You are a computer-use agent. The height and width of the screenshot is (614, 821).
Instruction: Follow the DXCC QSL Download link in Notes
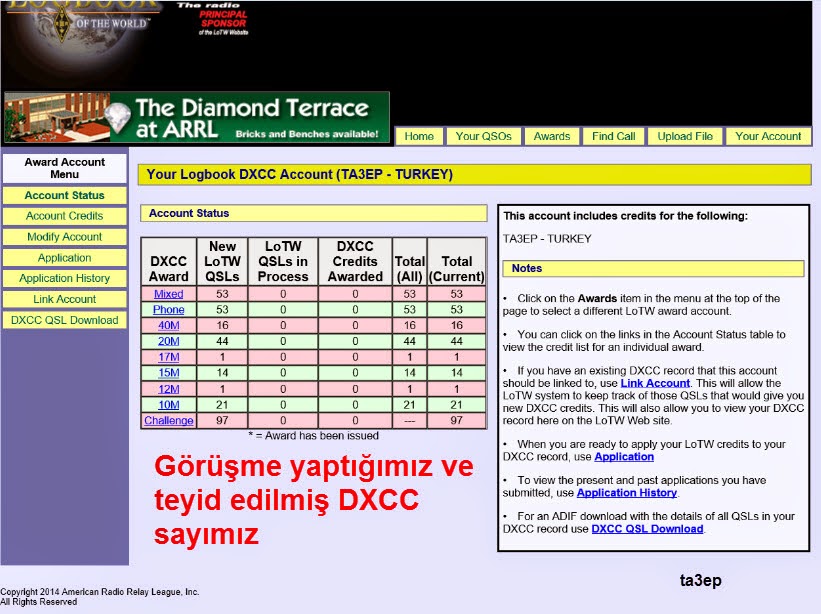(647, 529)
